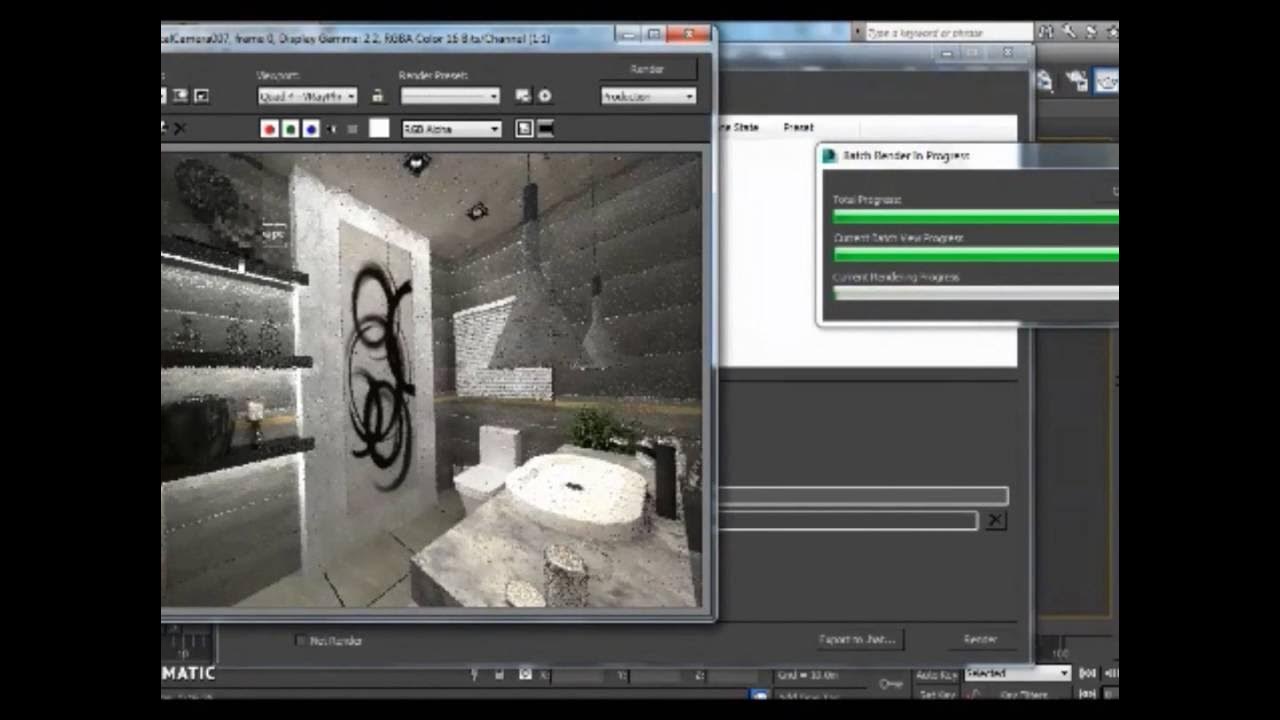
Task: Click the Material Editor icon in main toolbar
Action: [1046, 82]
